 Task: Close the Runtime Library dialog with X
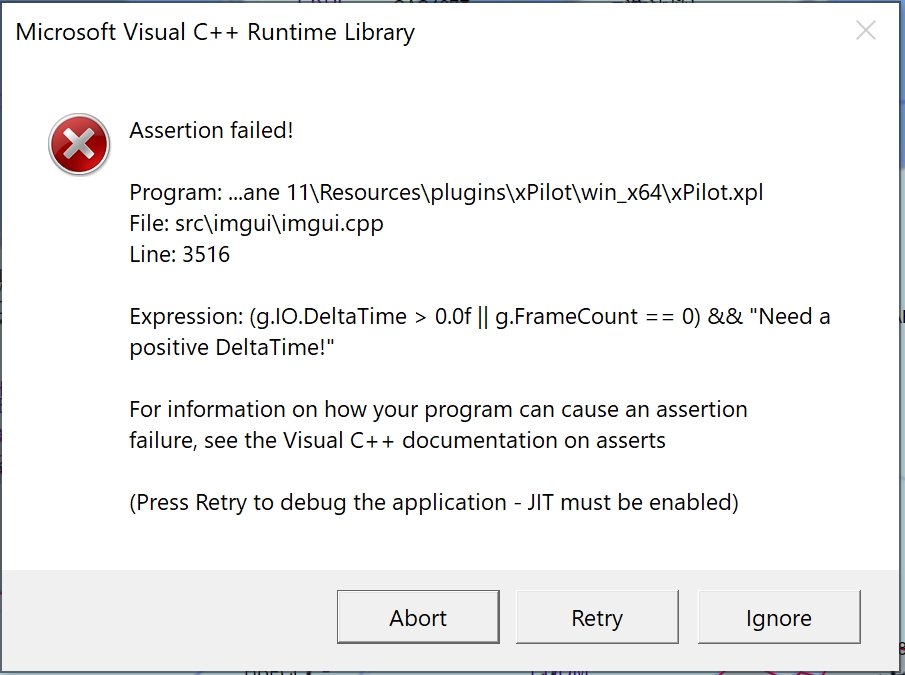click(866, 31)
